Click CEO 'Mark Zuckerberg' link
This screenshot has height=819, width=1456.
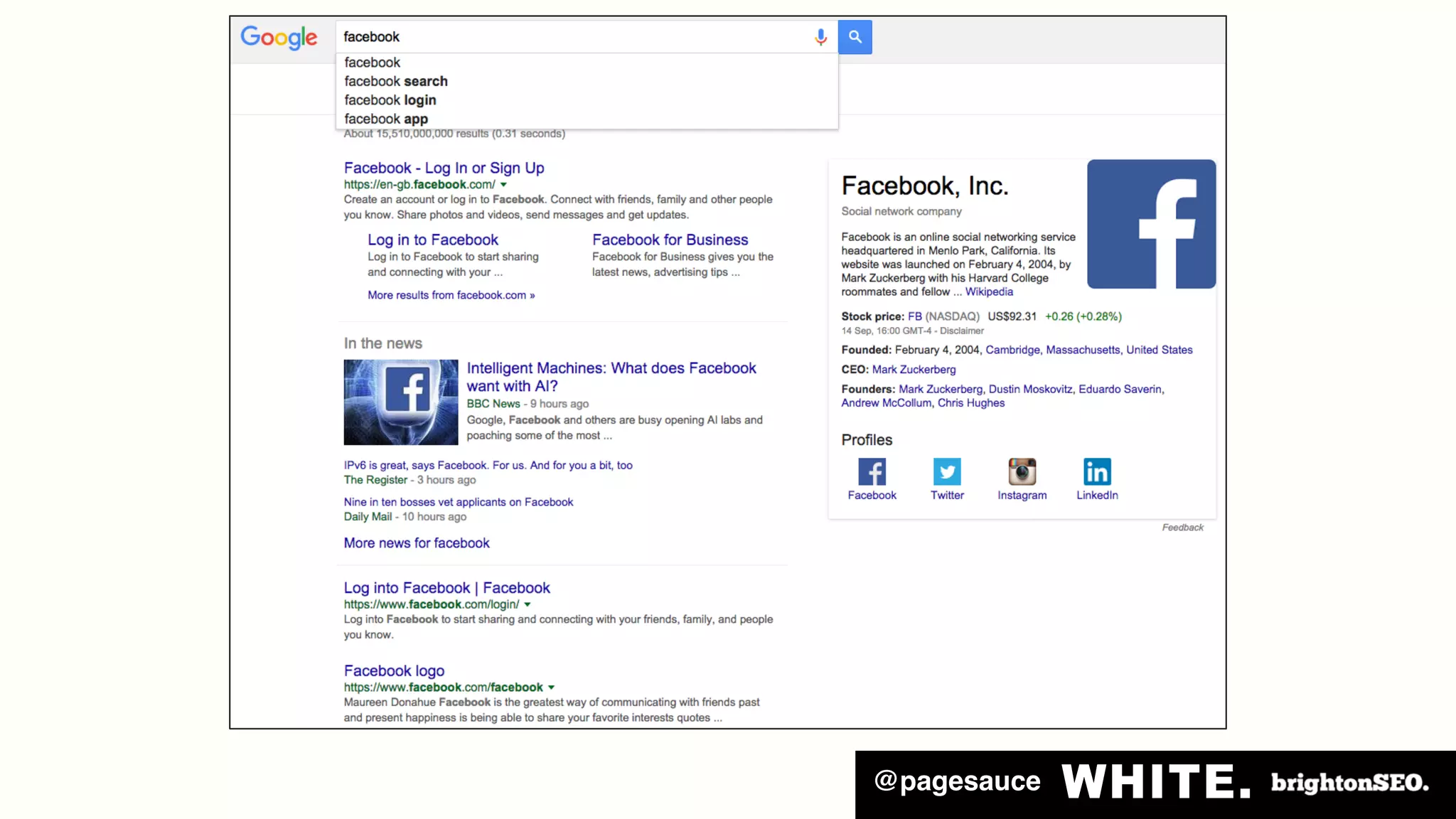[x=914, y=370]
